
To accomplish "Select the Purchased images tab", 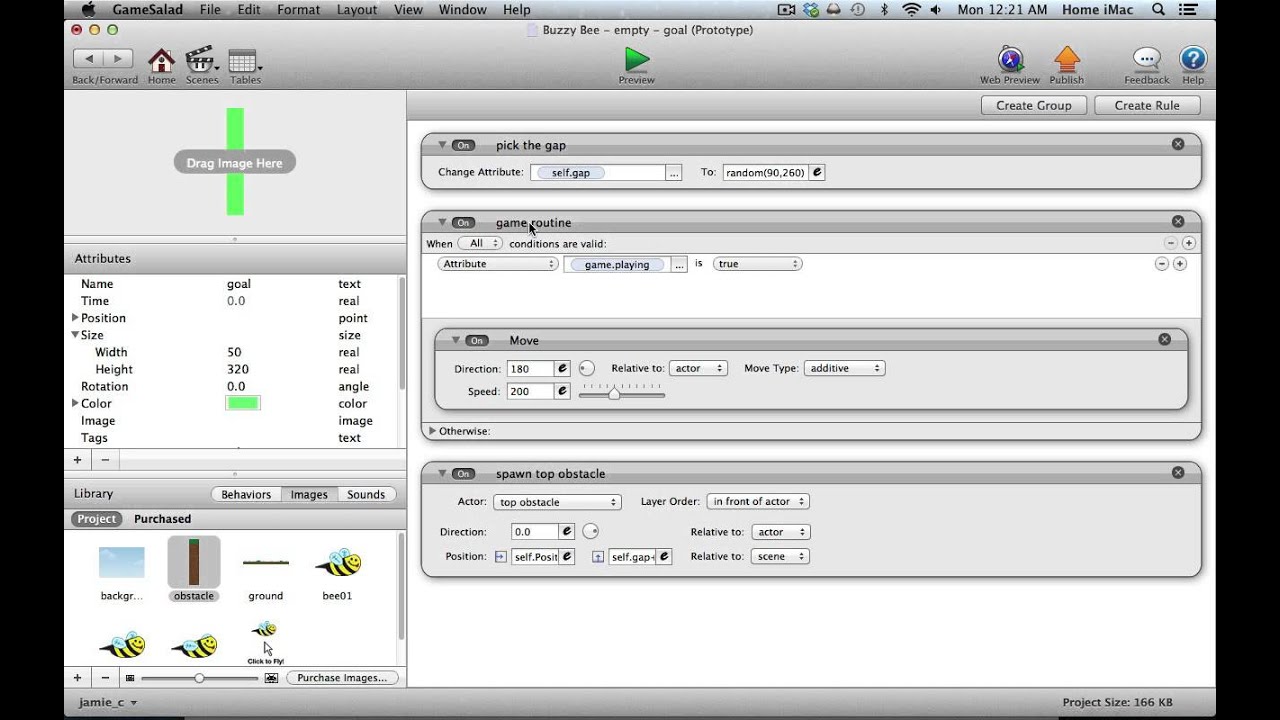I will pyautogui.click(x=162, y=519).
